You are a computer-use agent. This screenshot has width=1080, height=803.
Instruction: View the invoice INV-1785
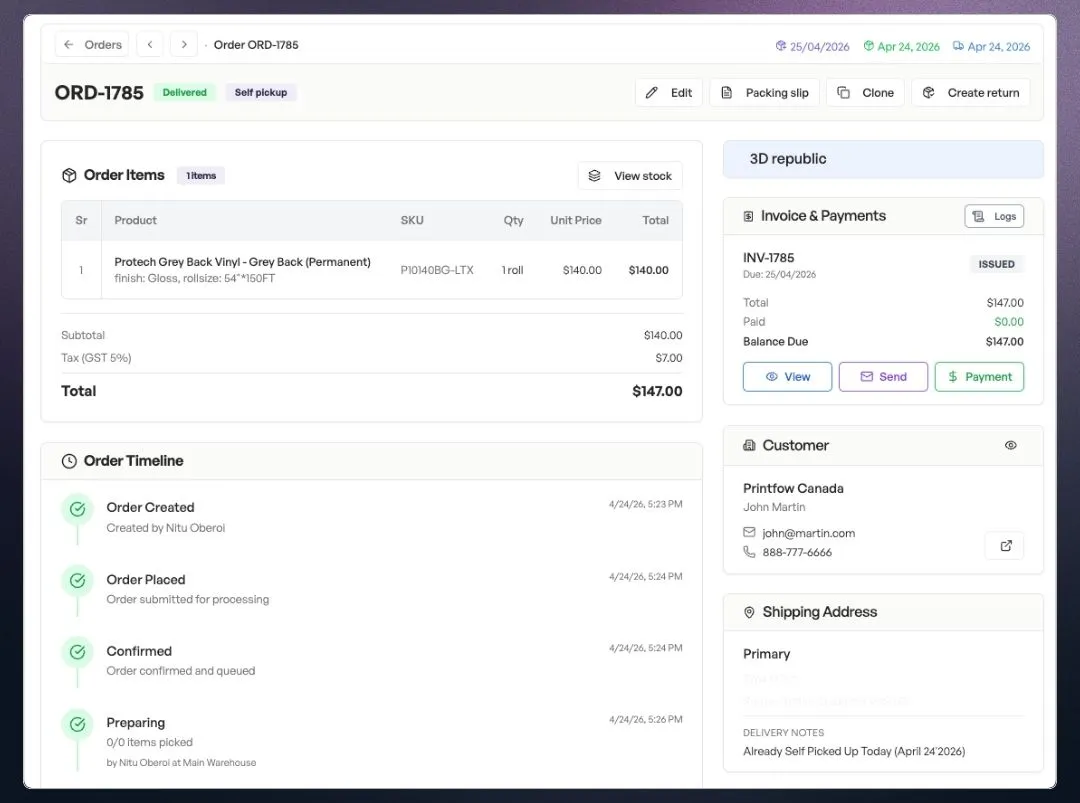787,377
